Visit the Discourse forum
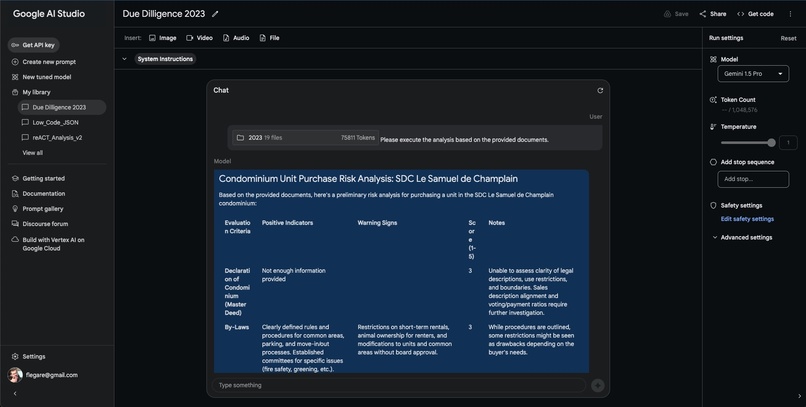The image size is (806, 407). (40, 224)
